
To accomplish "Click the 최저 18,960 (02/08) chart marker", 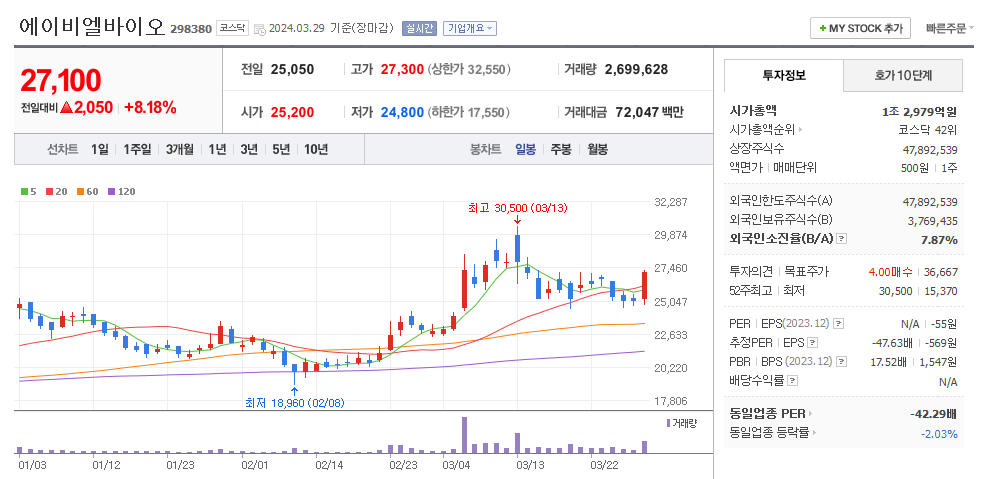I will (294, 403).
